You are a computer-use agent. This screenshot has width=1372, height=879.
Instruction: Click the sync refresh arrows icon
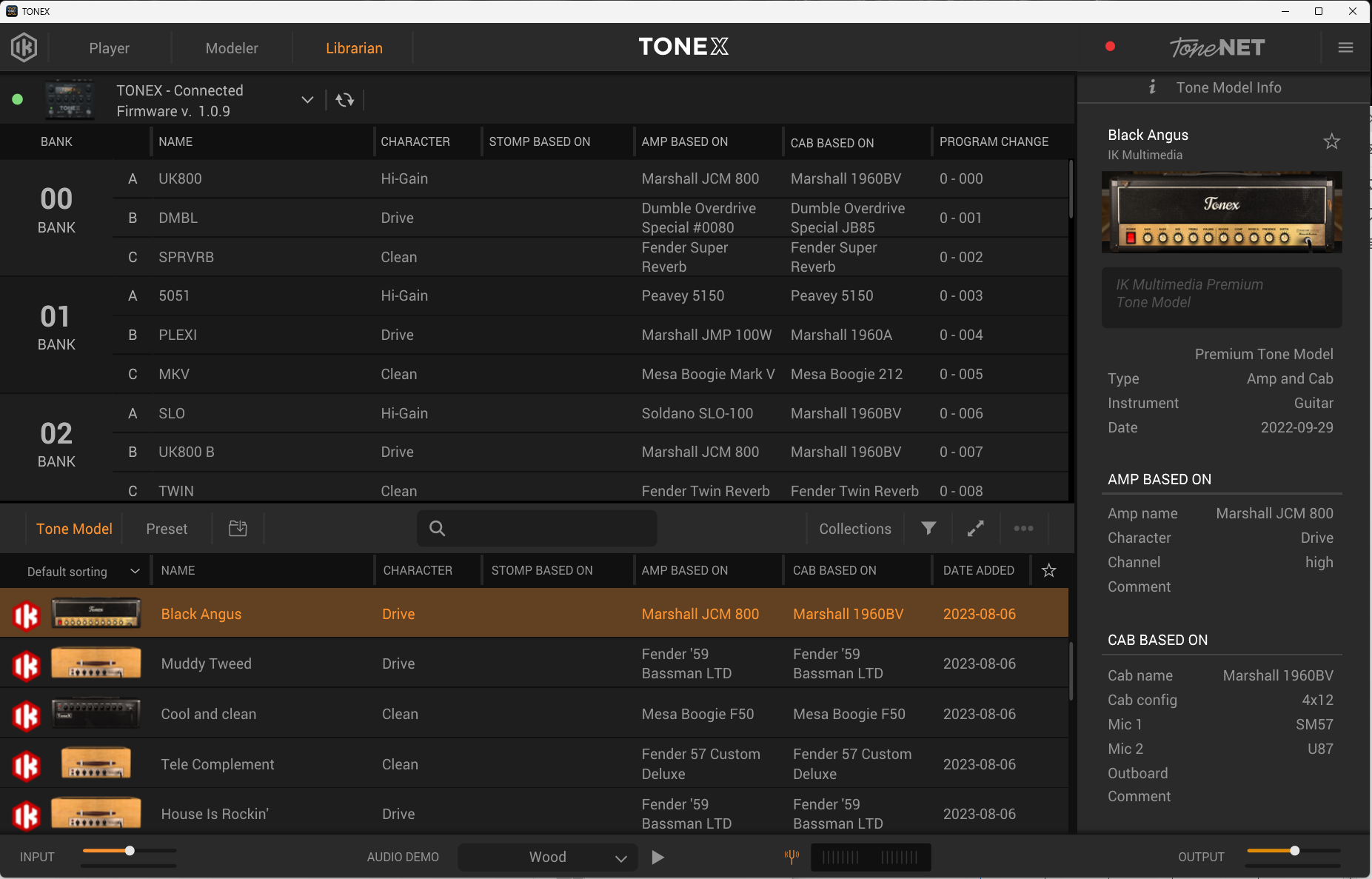click(345, 100)
